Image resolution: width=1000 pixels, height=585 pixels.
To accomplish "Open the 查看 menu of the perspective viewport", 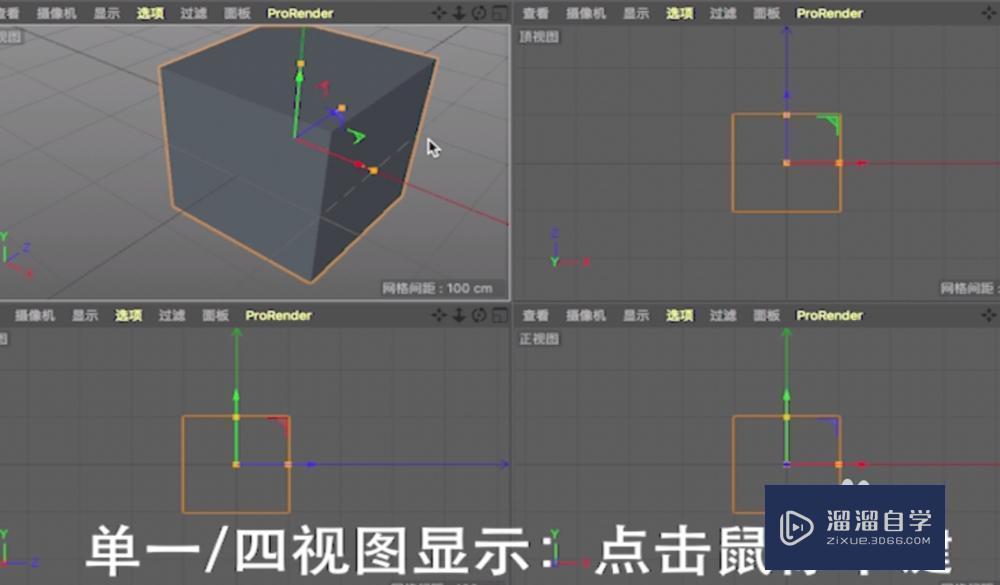I will click(x=8, y=13).
